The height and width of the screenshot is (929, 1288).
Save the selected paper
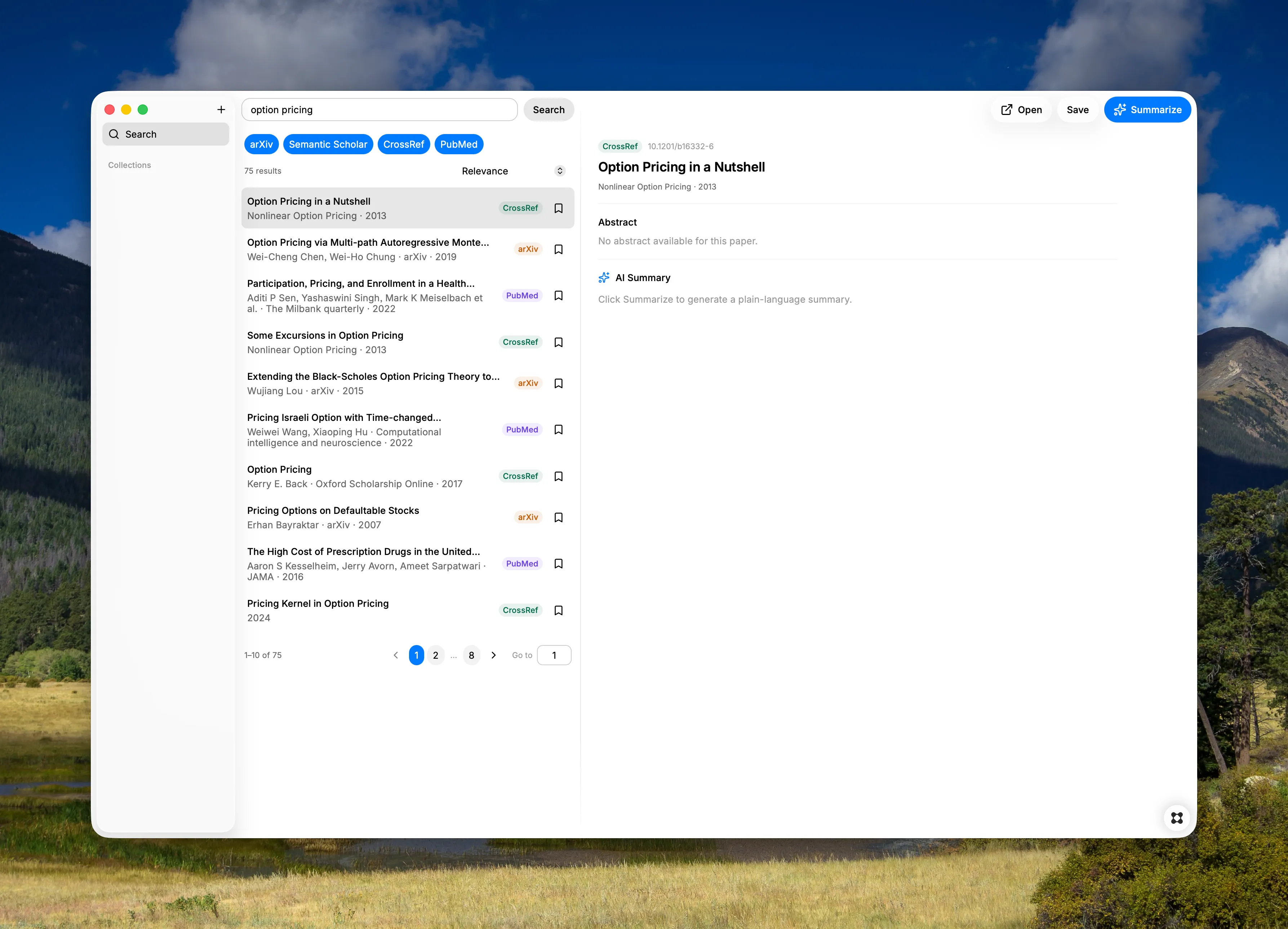pos(1077,110)
